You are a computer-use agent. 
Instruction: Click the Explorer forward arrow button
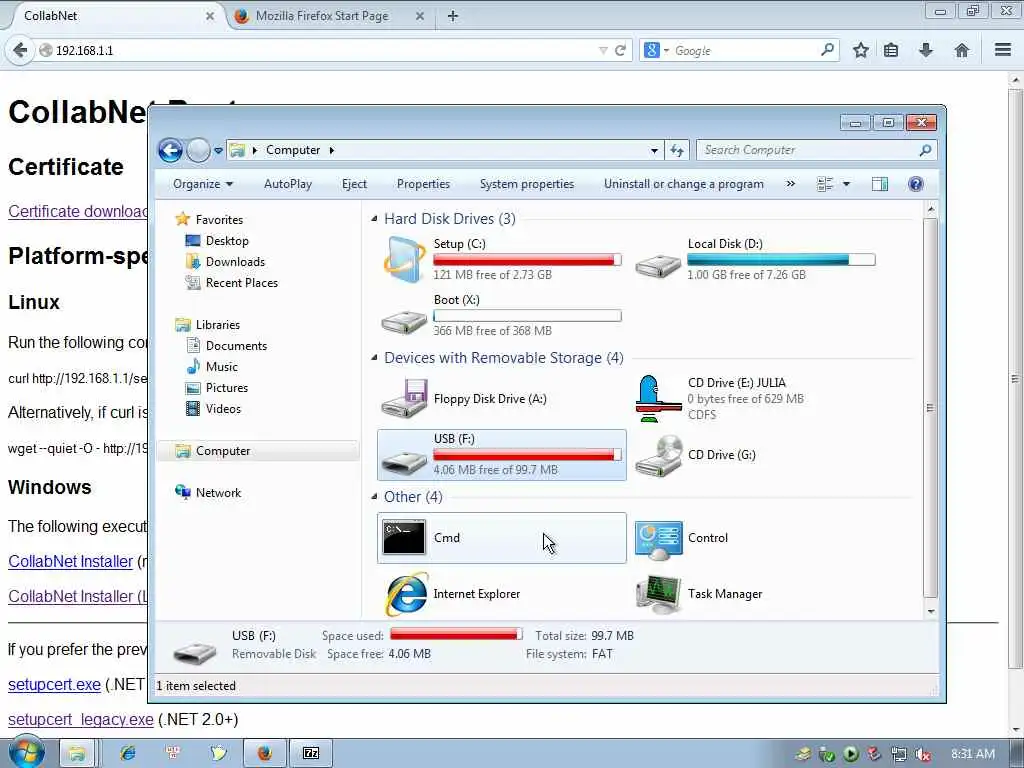198,150
